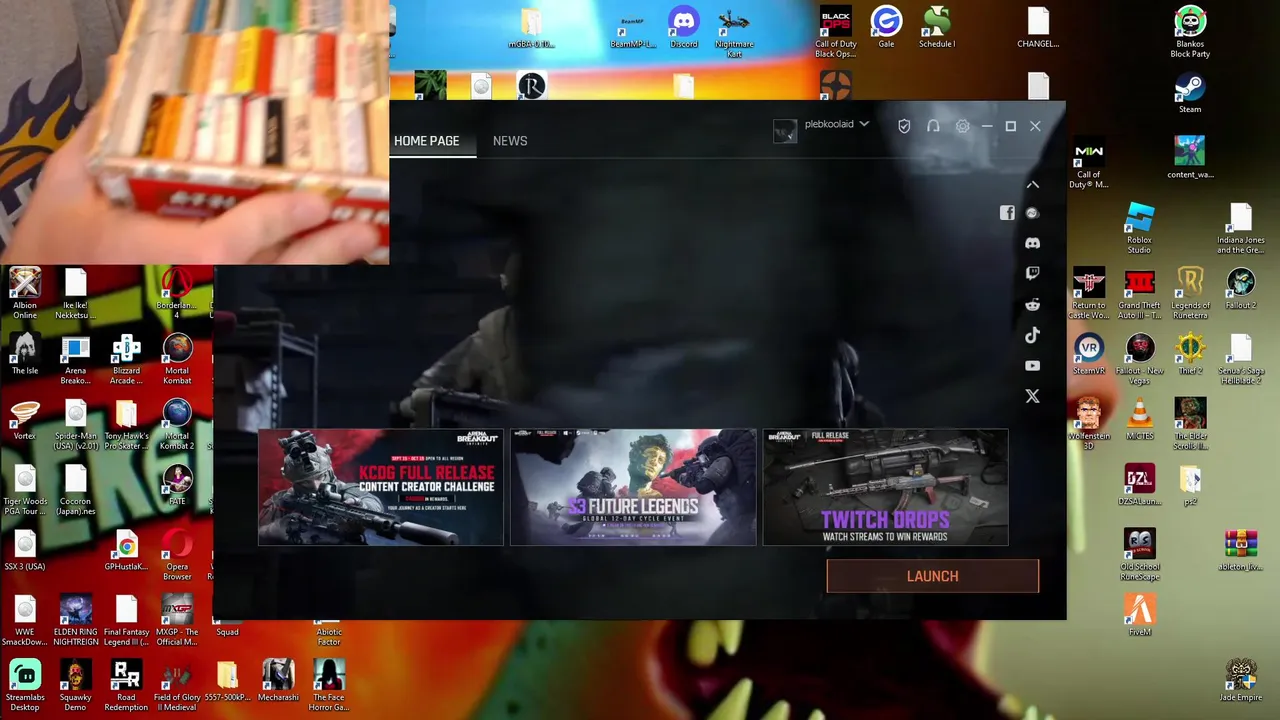
Task: Click the plebkoolaid profile avatar
Action: pyautogui.click(x=785, y=131)
